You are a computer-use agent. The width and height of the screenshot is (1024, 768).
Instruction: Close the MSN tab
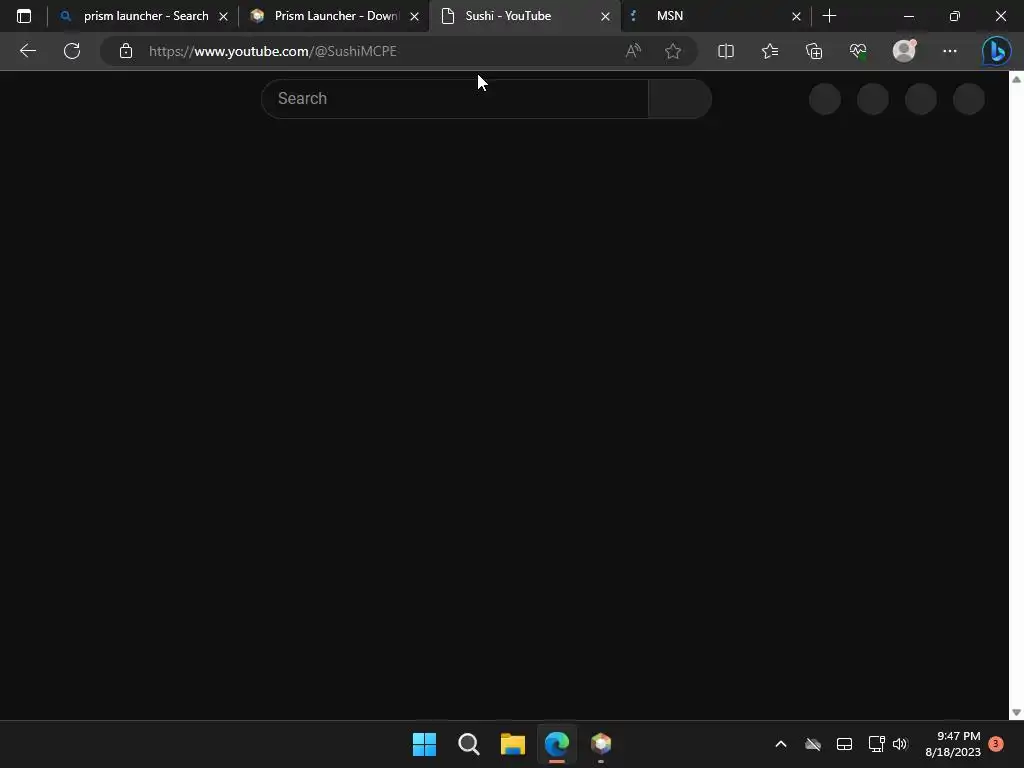796,16
